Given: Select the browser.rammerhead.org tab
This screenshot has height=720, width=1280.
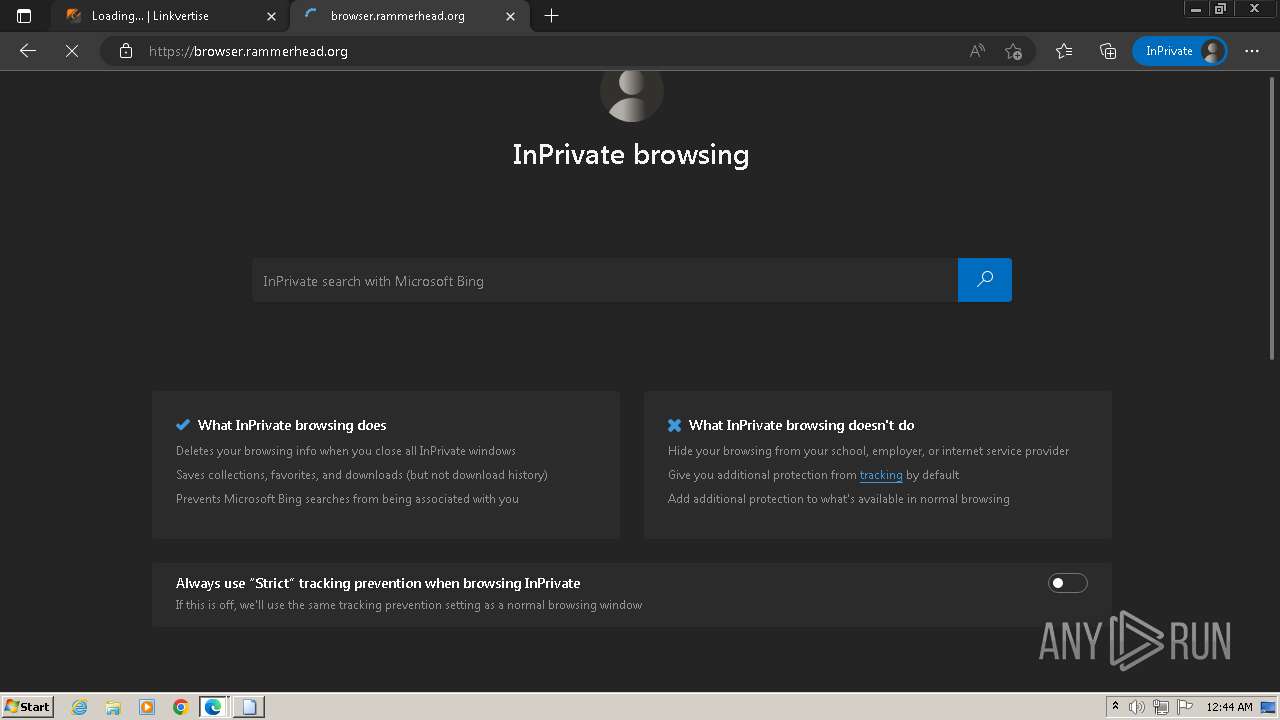Looking at the screenshot, I should tap(409, 16).
